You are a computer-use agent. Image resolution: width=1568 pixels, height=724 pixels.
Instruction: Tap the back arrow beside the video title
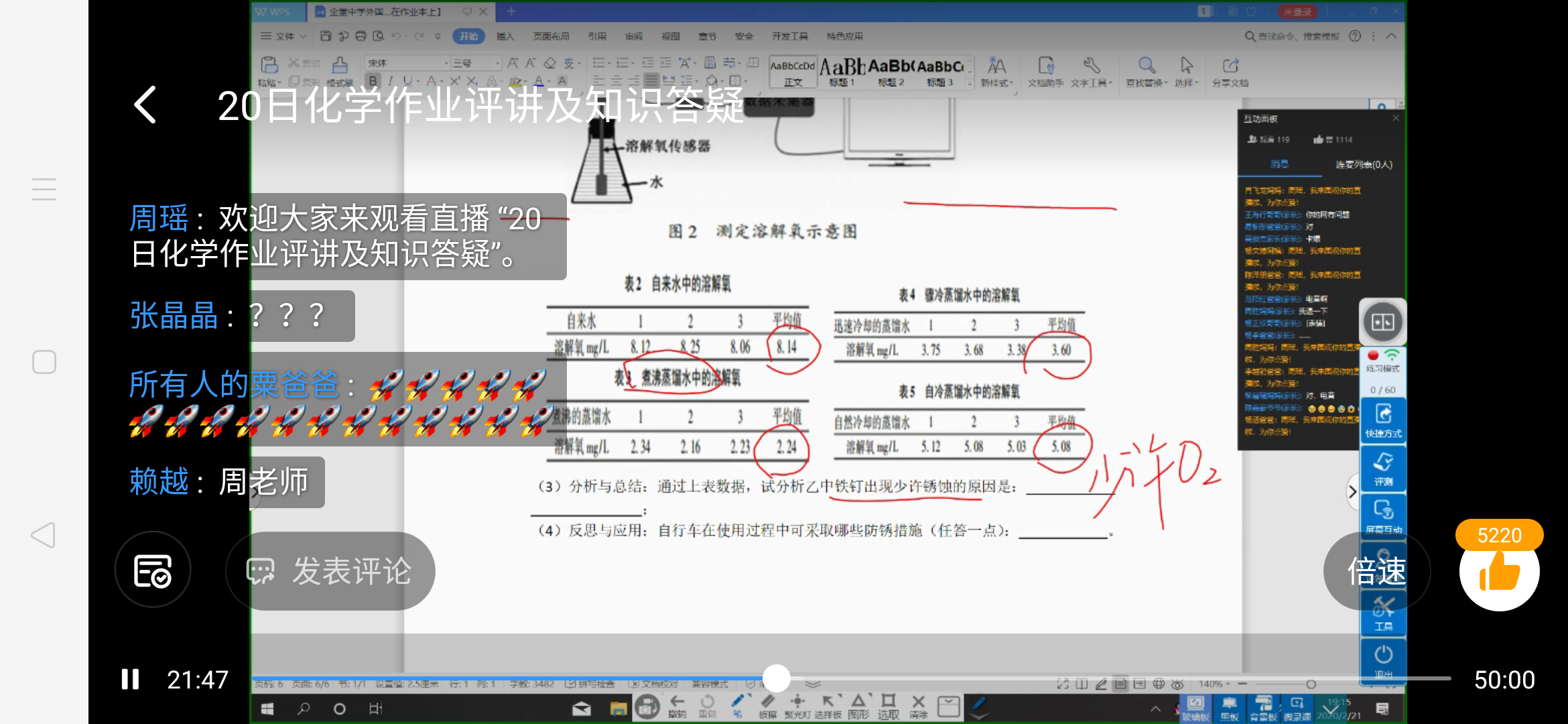point(145,105)
